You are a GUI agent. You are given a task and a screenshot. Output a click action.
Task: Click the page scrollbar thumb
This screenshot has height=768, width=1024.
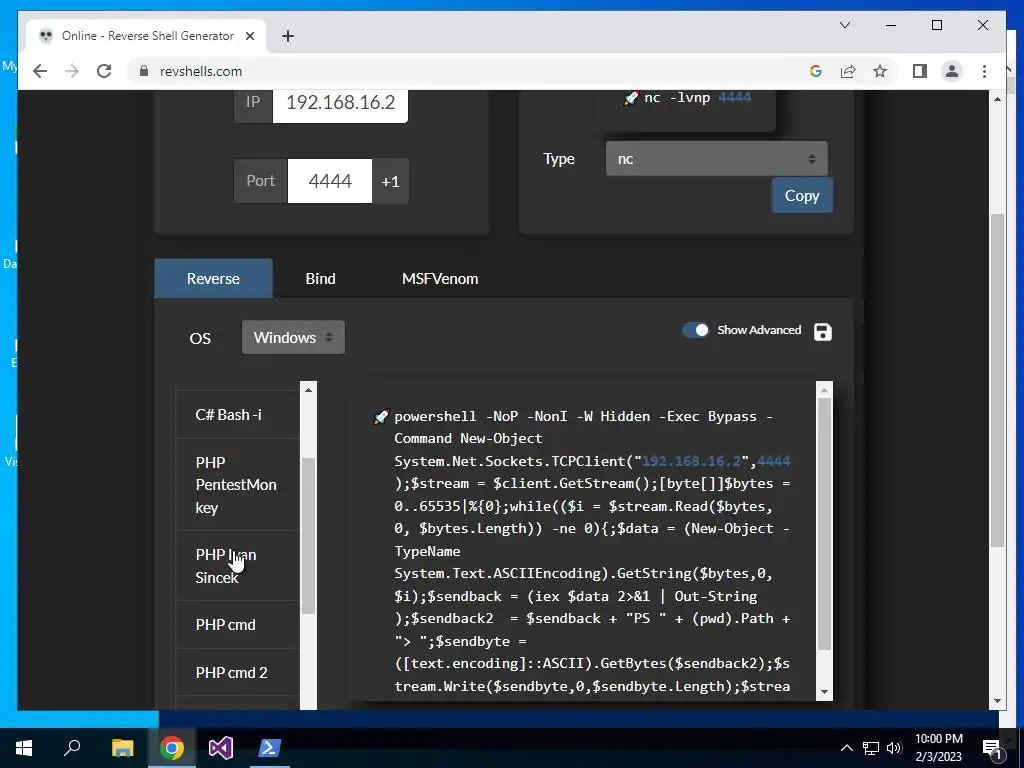tap(997, 380)
